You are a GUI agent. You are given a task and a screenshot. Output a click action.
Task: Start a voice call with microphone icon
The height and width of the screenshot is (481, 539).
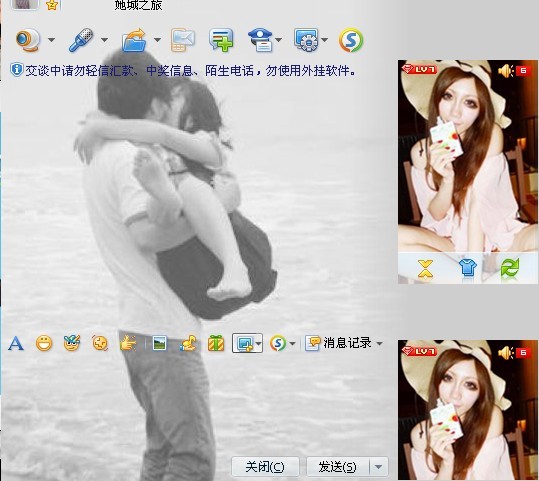pyautogui.click(x=81, y=40)
